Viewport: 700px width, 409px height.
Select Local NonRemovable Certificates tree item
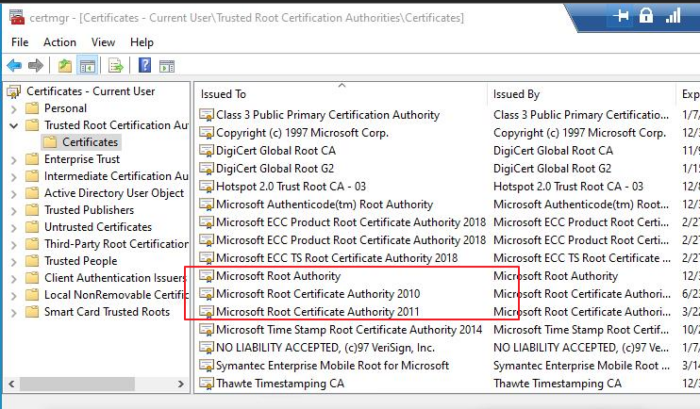point(116,295)
